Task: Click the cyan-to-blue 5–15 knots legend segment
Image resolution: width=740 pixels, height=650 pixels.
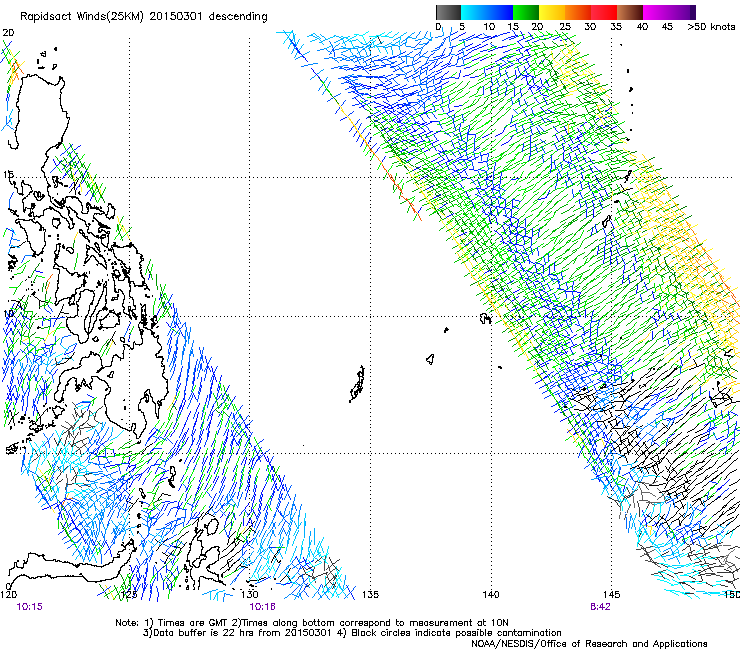Action: pyautogui.click(x=487, y=12)
